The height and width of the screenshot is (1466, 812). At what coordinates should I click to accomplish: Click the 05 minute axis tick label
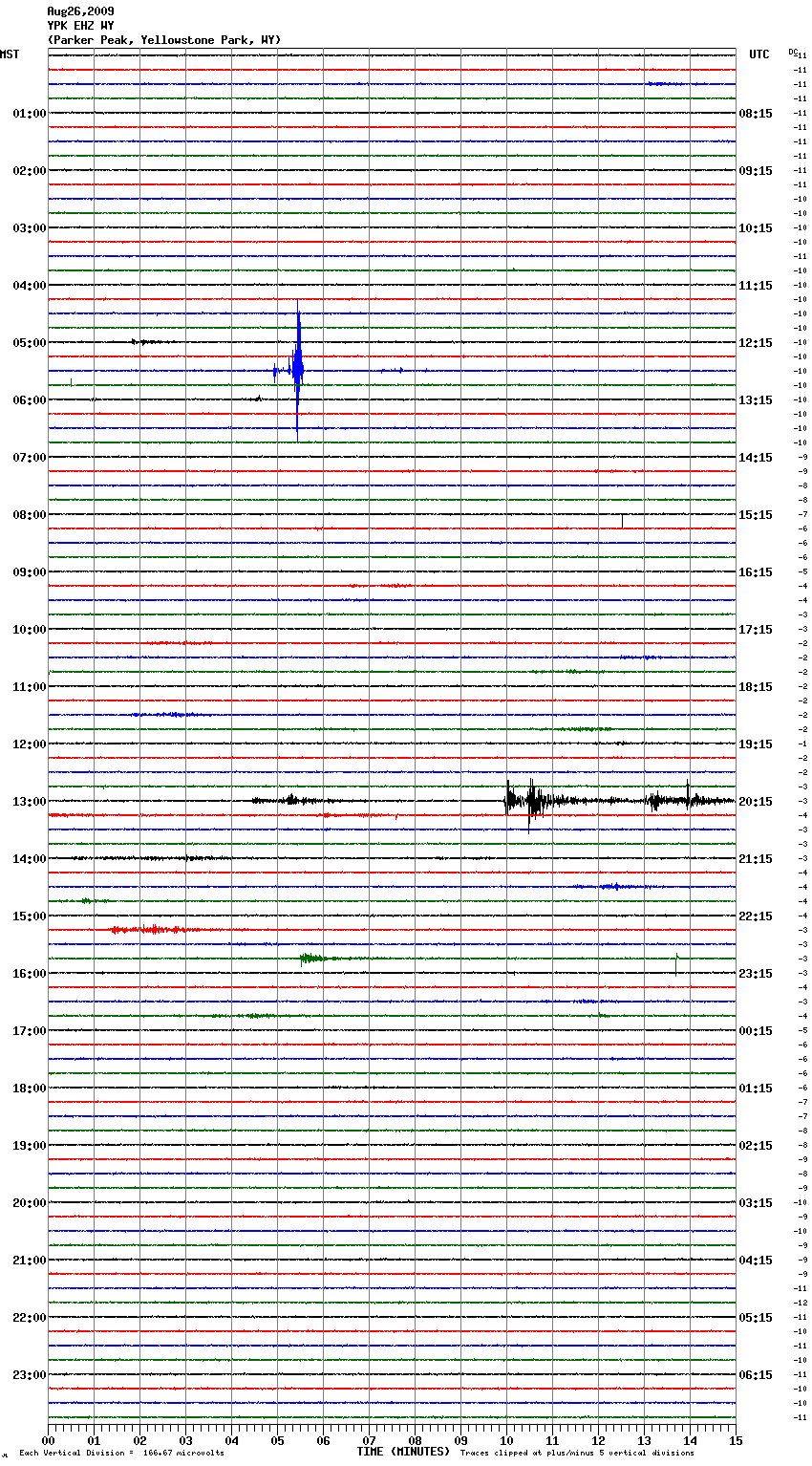(x=277, y=1440)
